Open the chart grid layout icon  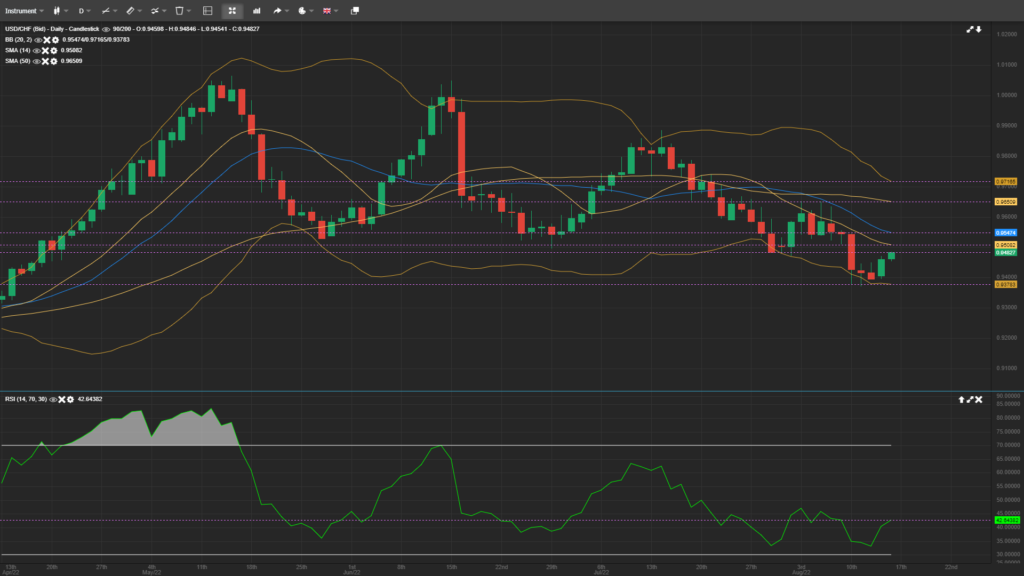pos(207,8)
